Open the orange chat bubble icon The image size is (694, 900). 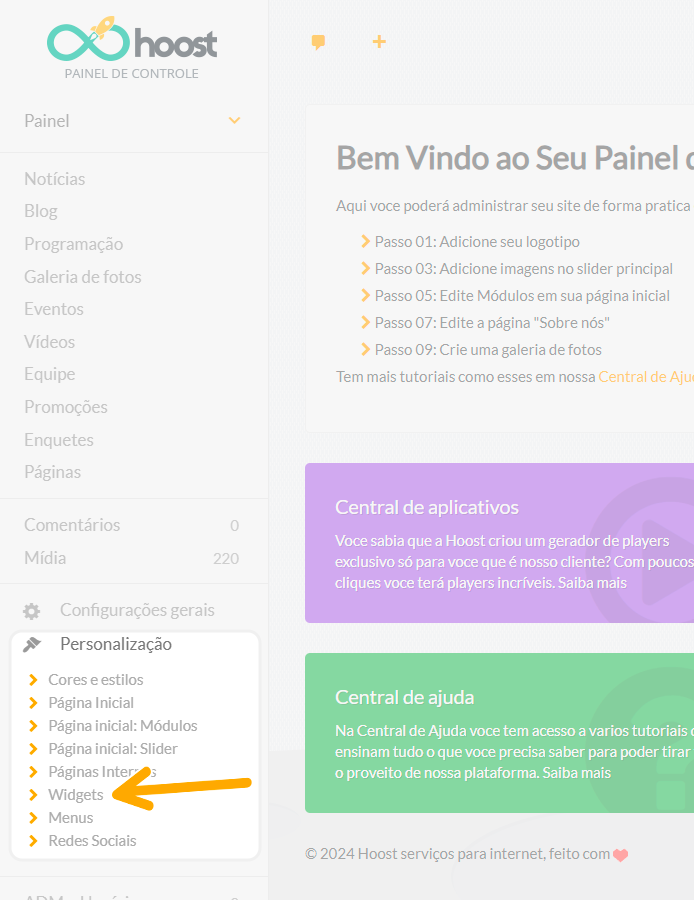point(318,42)
